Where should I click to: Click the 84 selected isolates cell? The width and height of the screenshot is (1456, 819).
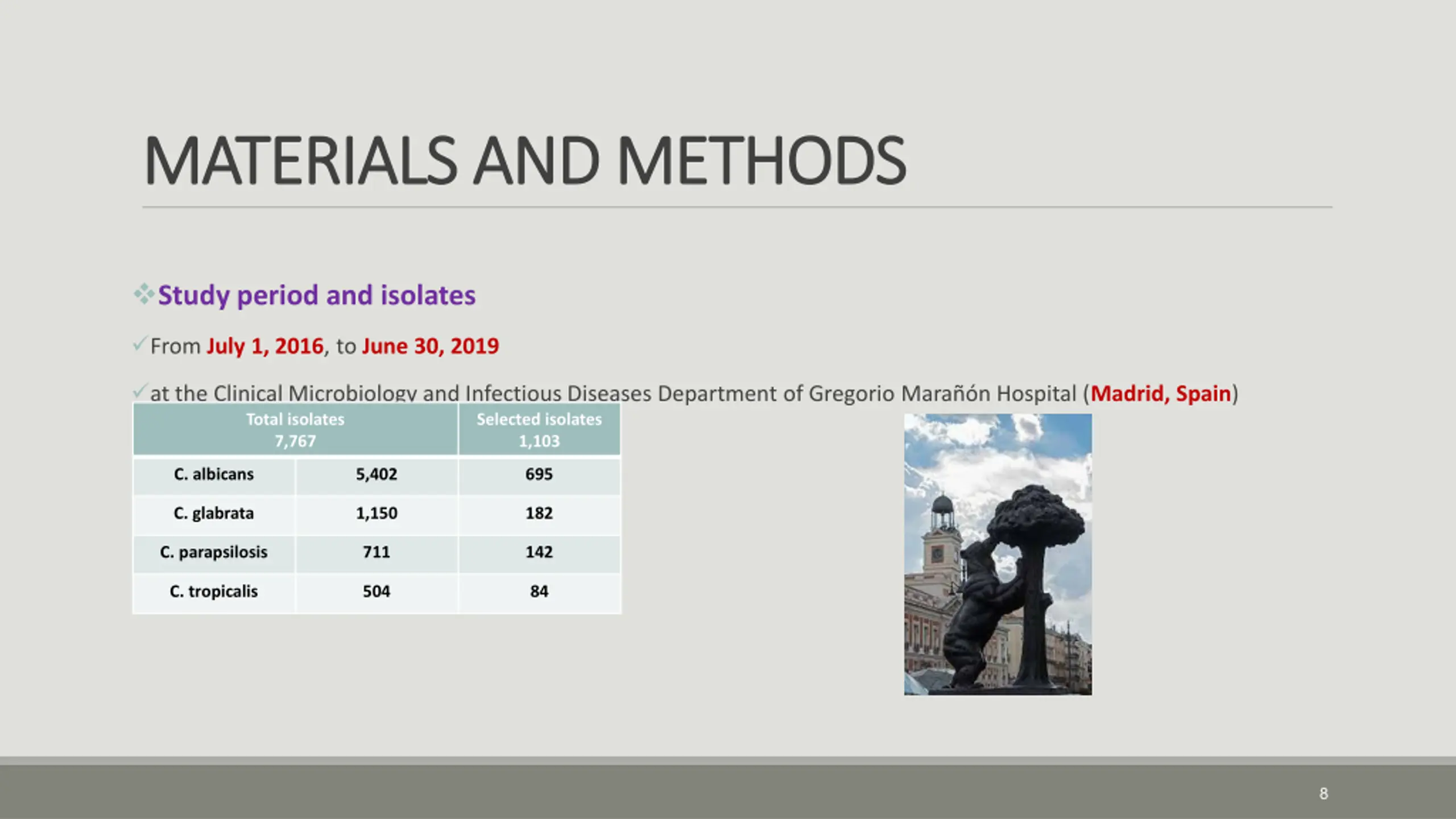[x=539, y=591]
